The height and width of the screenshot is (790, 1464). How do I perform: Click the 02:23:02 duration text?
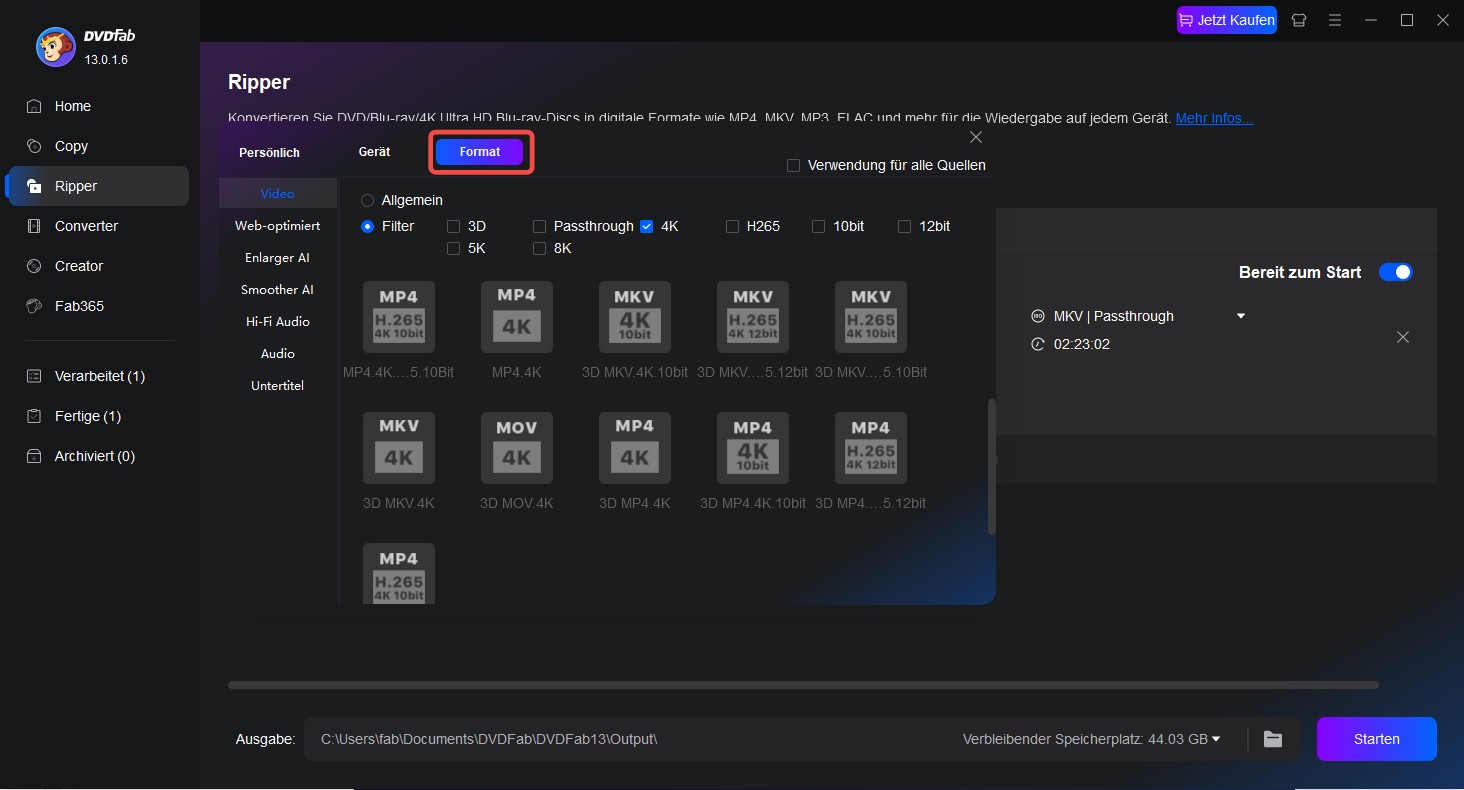(x=1082, y=344)
